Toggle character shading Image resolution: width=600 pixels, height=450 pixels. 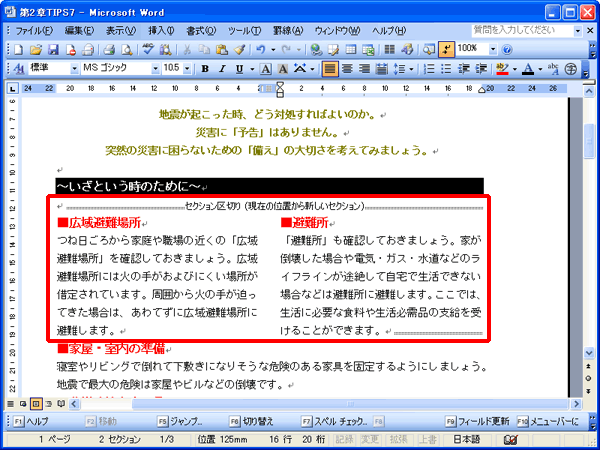(x=282, y=69)
